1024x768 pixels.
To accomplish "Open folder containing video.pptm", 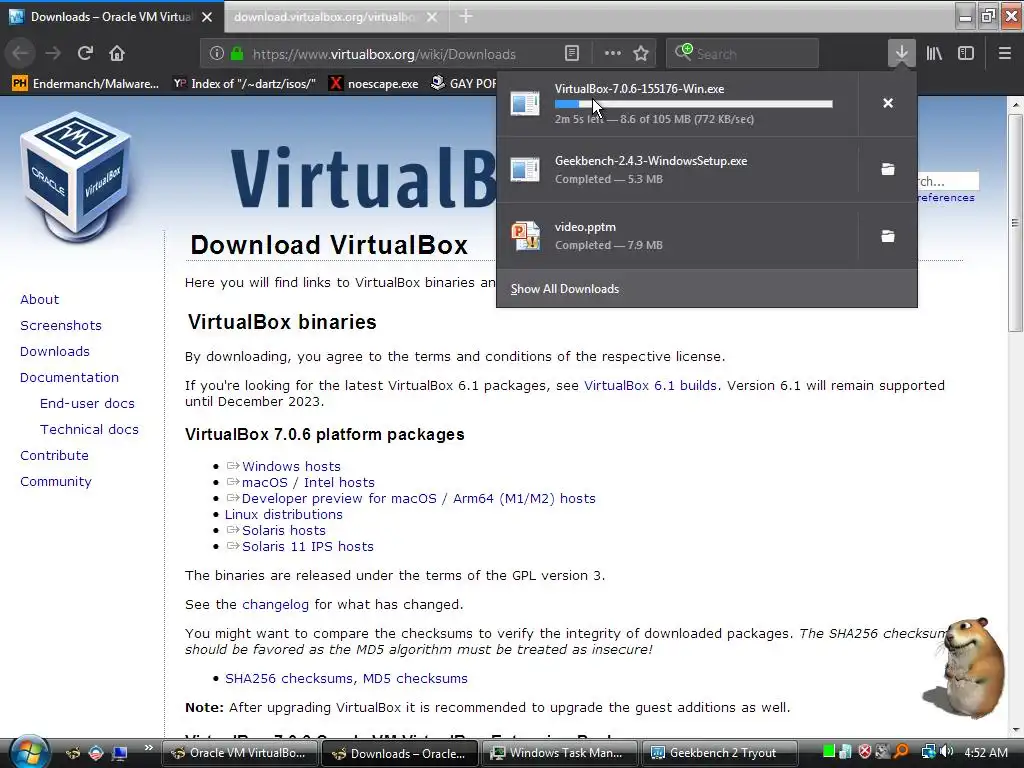I will pos(888,236).
